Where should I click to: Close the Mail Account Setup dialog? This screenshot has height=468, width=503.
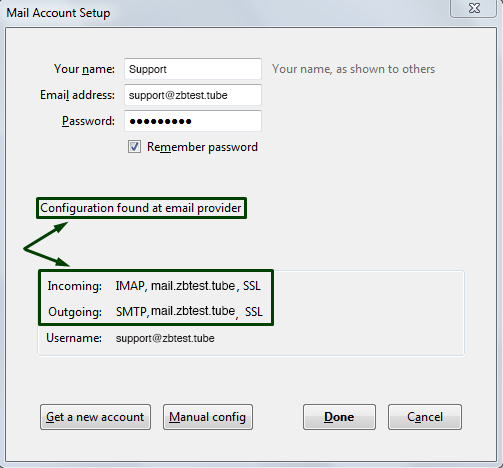pyautogui.click(x=474, y=8)
